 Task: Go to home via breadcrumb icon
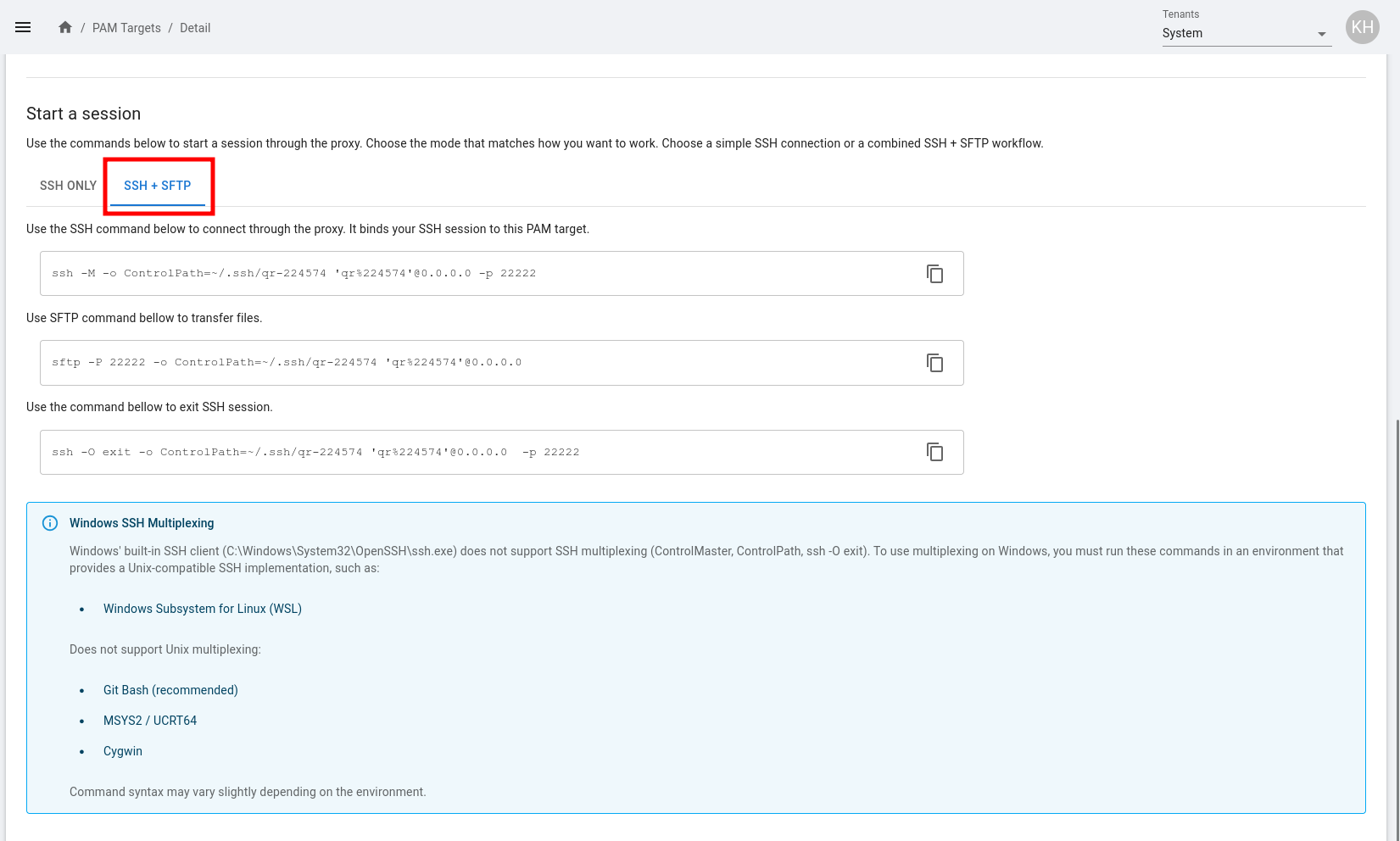point(65,27)
